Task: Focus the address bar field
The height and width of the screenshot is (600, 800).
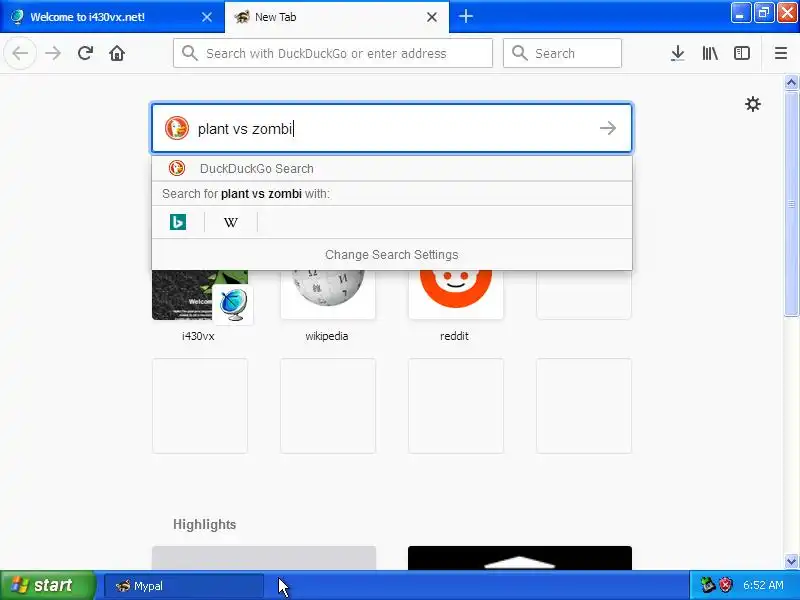Action: (333, 53)
